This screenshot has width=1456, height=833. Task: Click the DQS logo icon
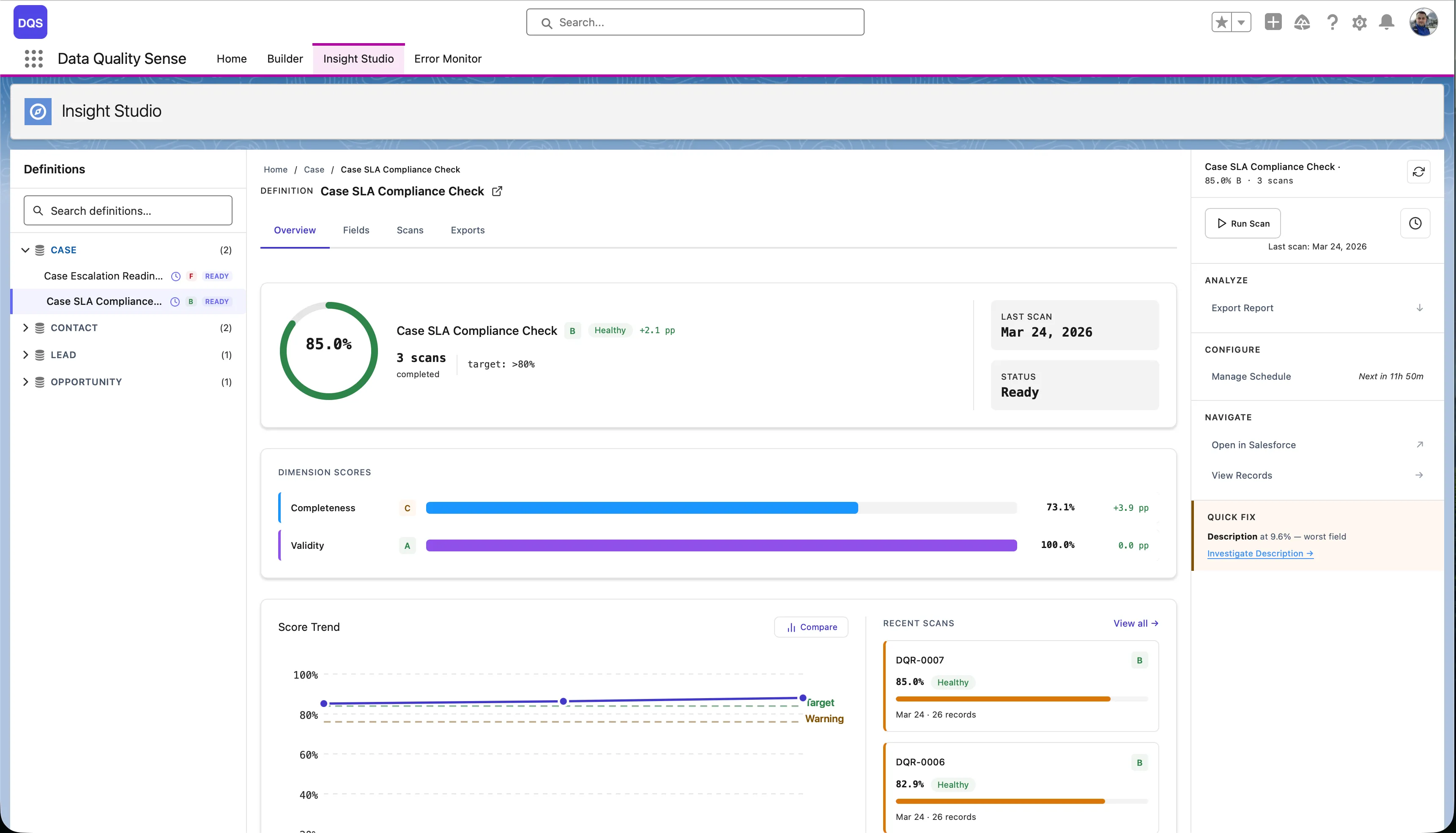coord(30,22)
